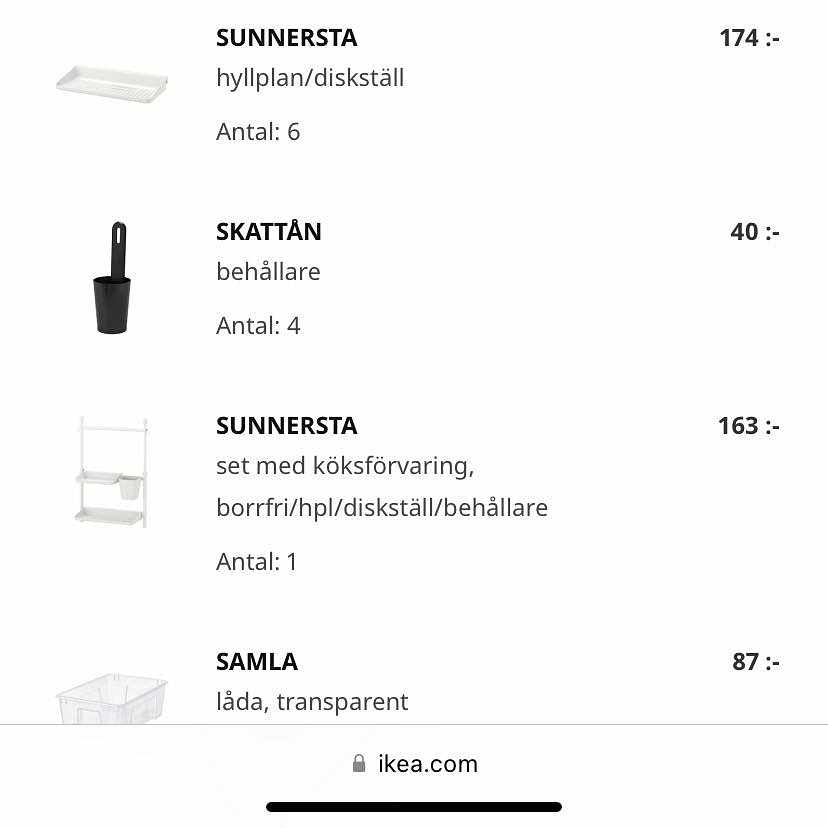Tap the ikea.com address bar
The height and width of the screenshot is (828, 828).
pyautogui.click(x=427, y=764)
